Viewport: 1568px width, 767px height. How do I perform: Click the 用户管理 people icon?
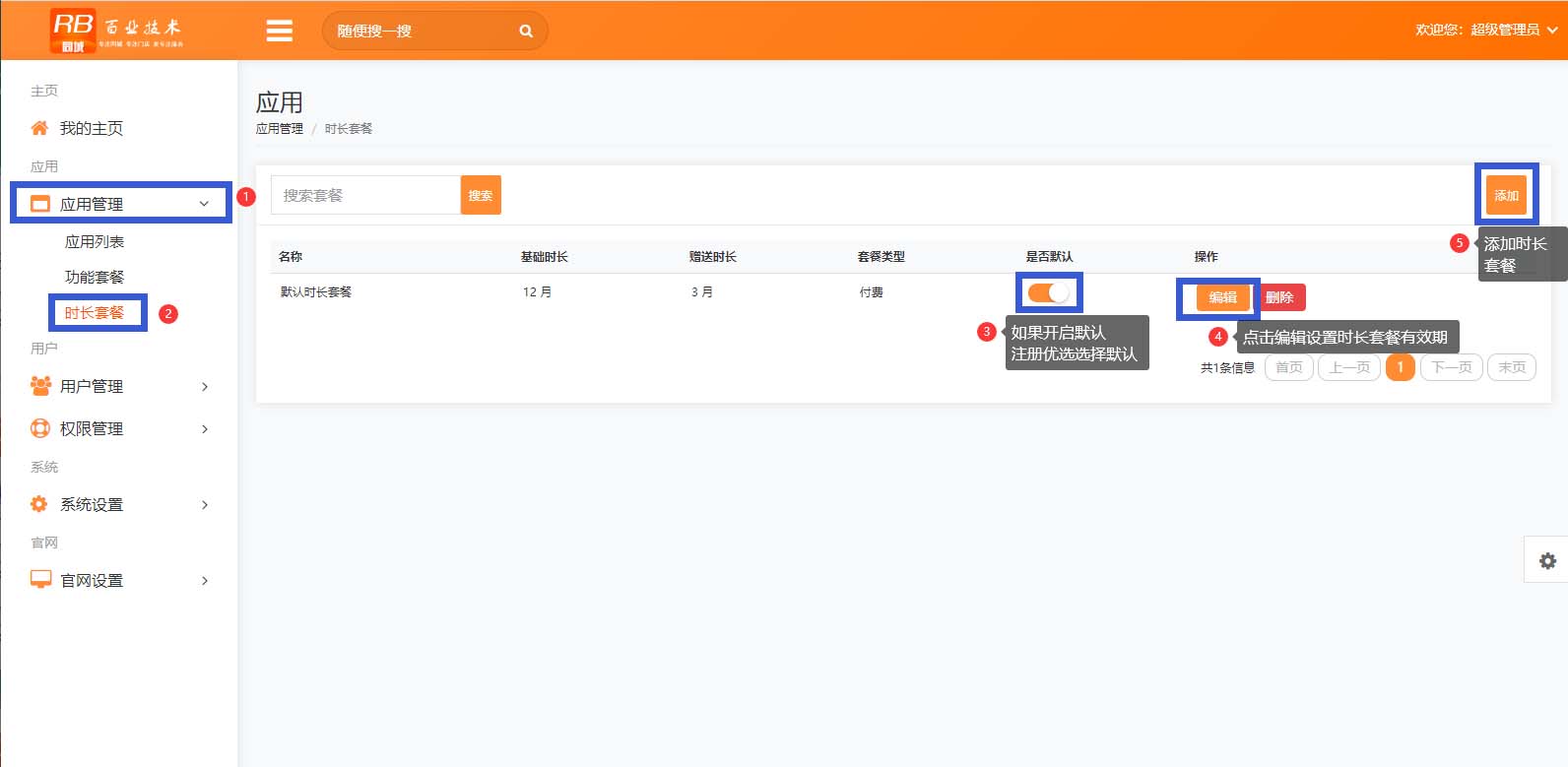point(40,386)
